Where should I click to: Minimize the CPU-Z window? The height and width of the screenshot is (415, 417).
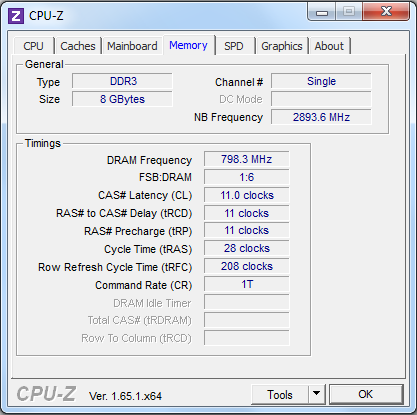point(322,13)
